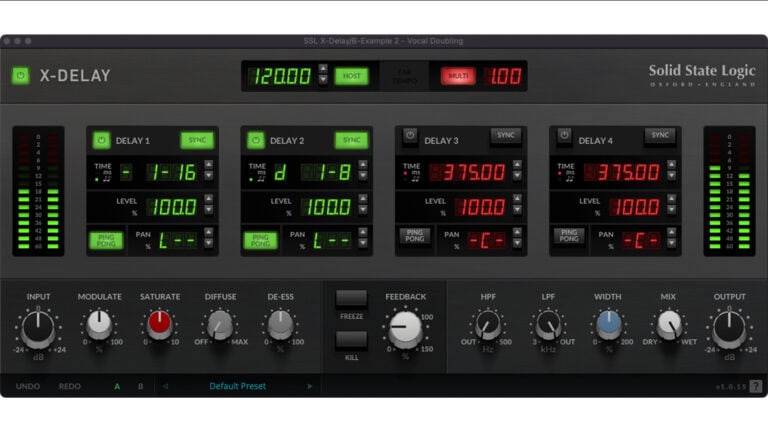Toggle SYNC on Delay 1
Screen dimensions: 768x432
pyautogui.click(x=197, y=140)
